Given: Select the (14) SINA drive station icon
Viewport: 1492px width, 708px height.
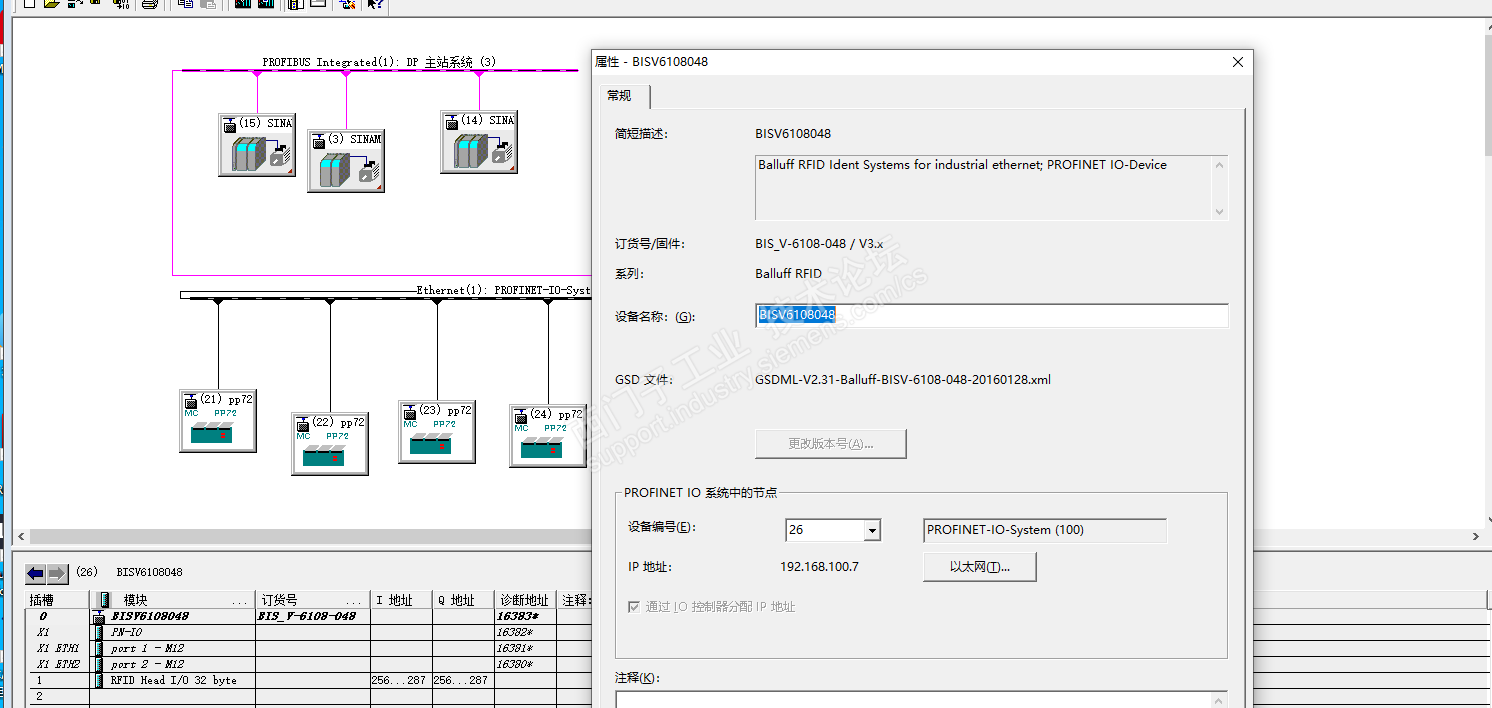Looking at the screenshot, I should [479, 142].
